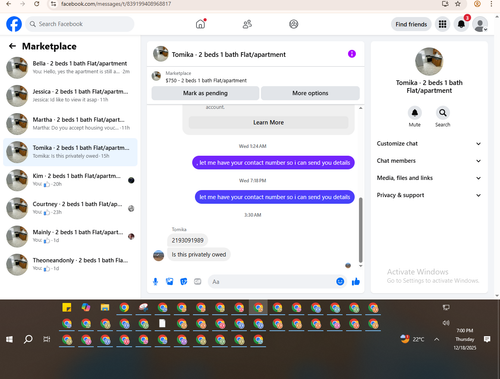Click the Aa message input field
This screenshot has height=379, width=500.
tap(272, 282)
